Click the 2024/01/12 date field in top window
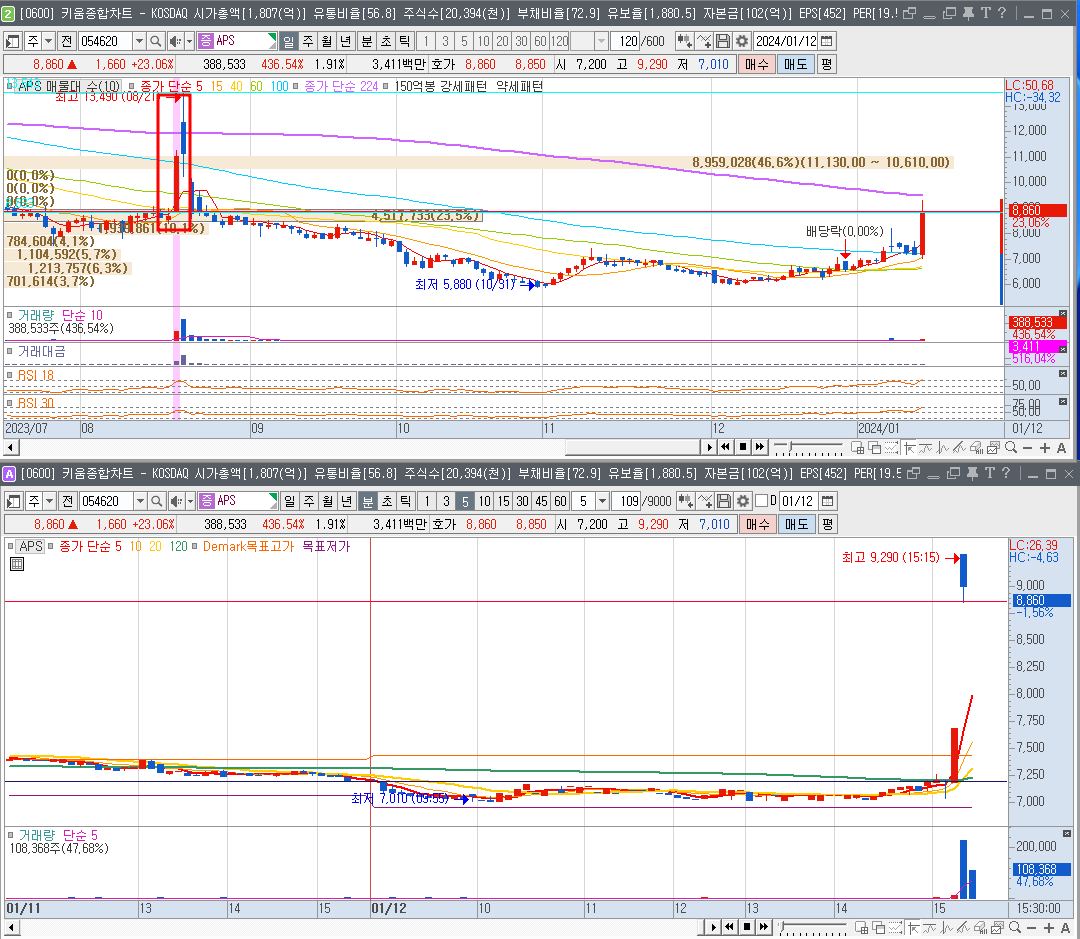1080x939 pixels. coord(786,41)
